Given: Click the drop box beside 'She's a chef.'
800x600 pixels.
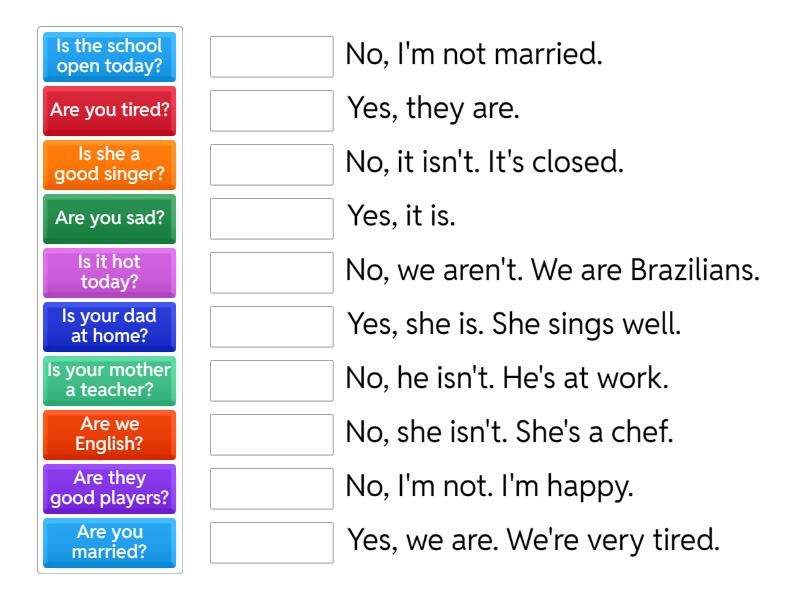Looking at the screenshot, I should [272, 435].
